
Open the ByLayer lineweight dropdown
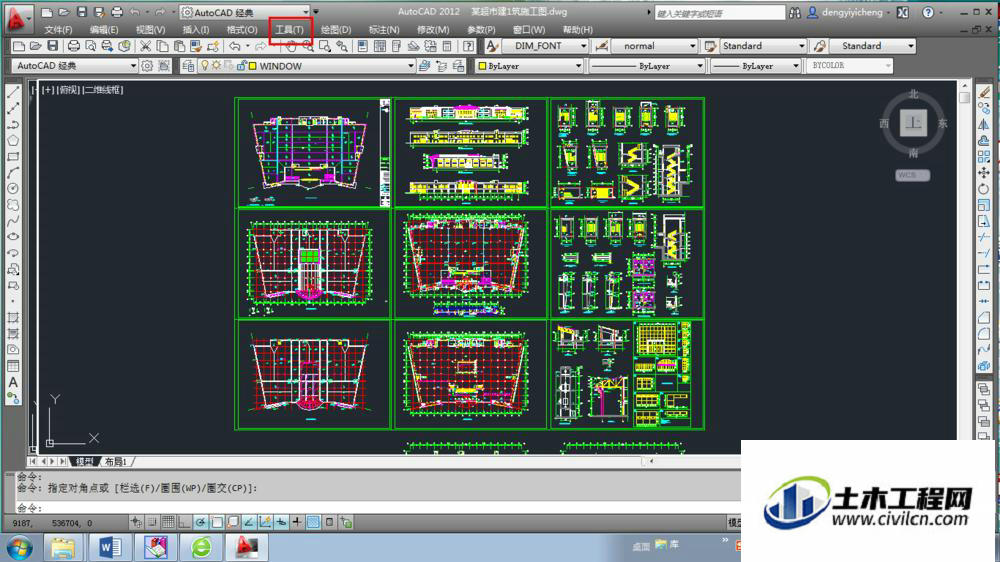click(x=796, y=66)
